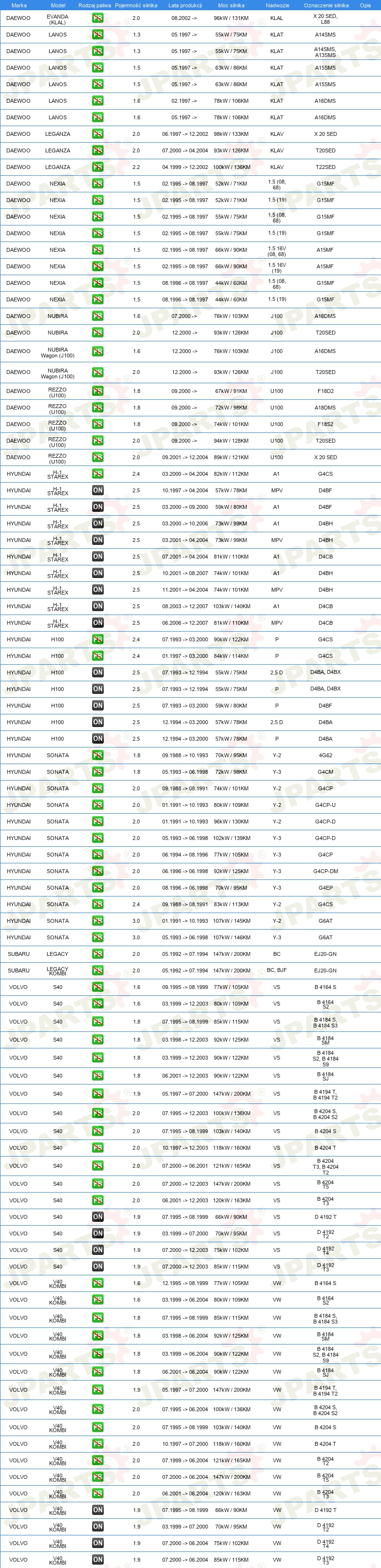This screenshot has width=381, height=1568.
Task: Click the "Nadwozie" column header
Action: pos(278,5)
